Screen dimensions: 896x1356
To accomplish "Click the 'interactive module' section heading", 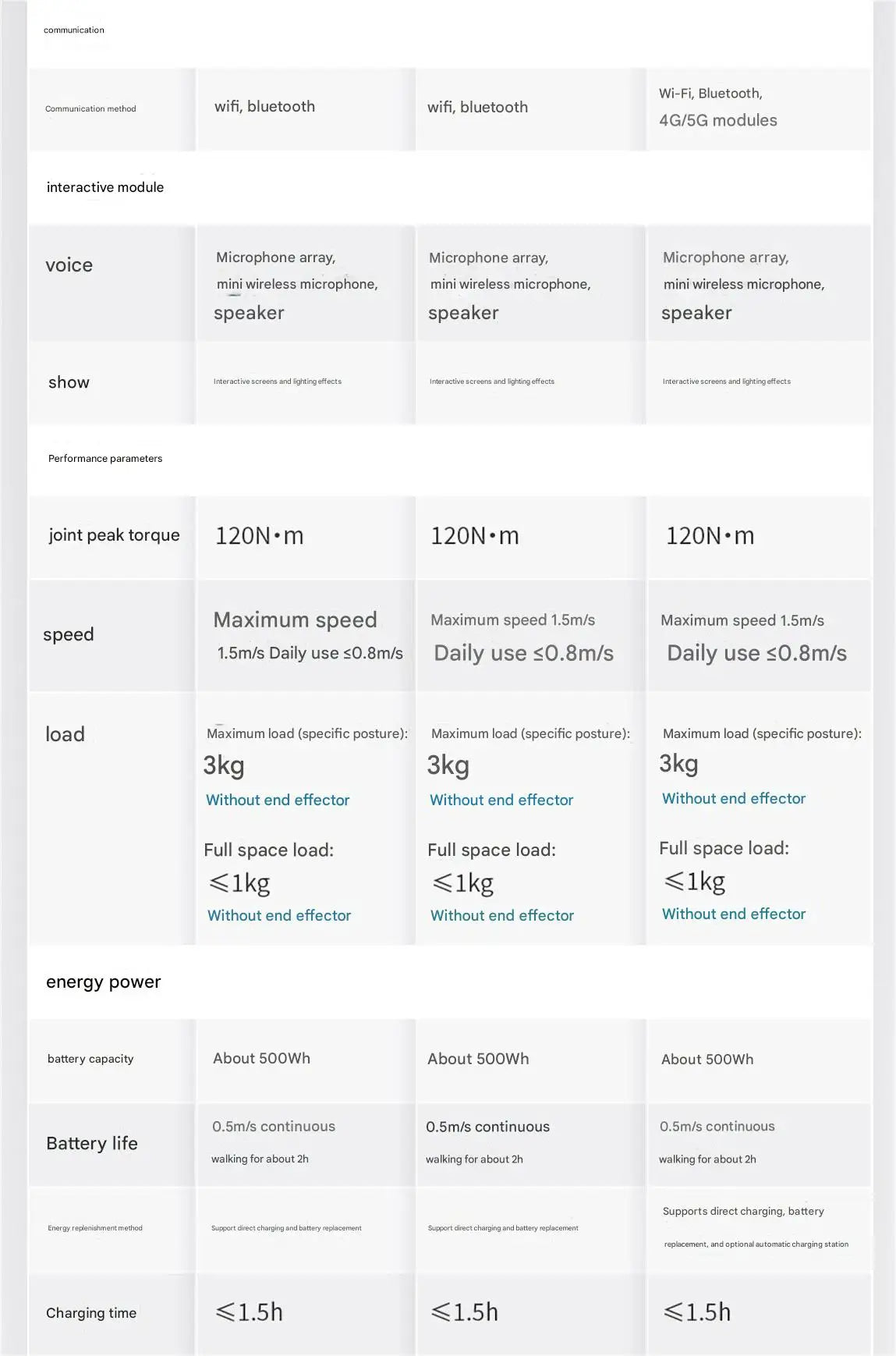I will [105, 187].
